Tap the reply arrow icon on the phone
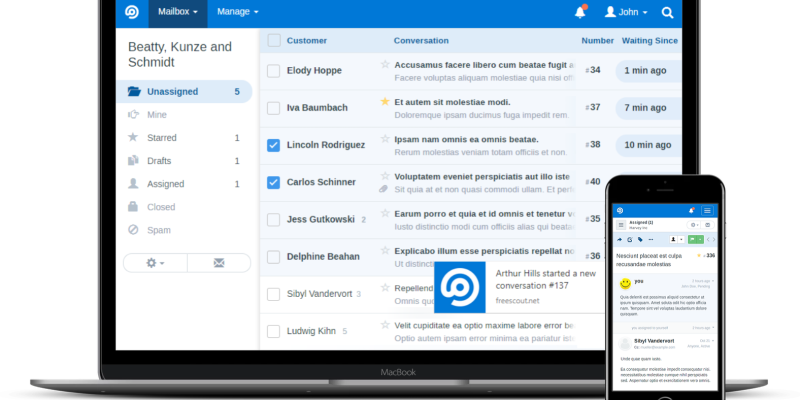Image resolution: width=800 pixels, height=400 pixels. pos(619,239)
